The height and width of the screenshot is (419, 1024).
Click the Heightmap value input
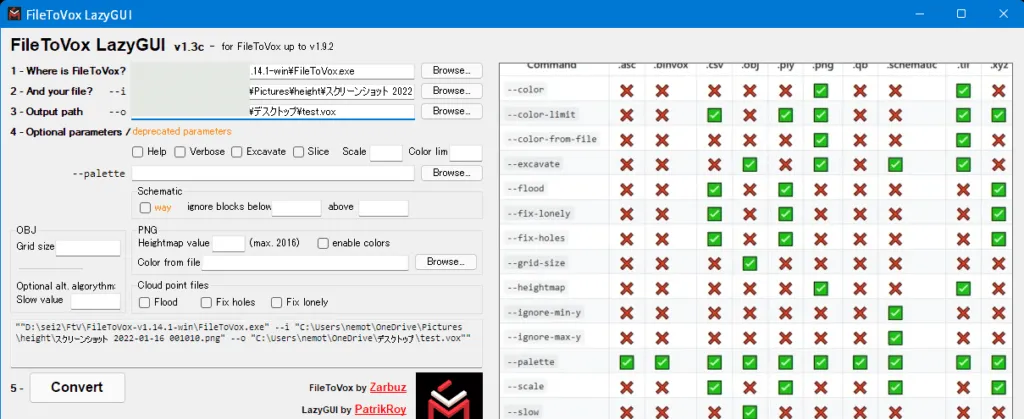(229, 244)
